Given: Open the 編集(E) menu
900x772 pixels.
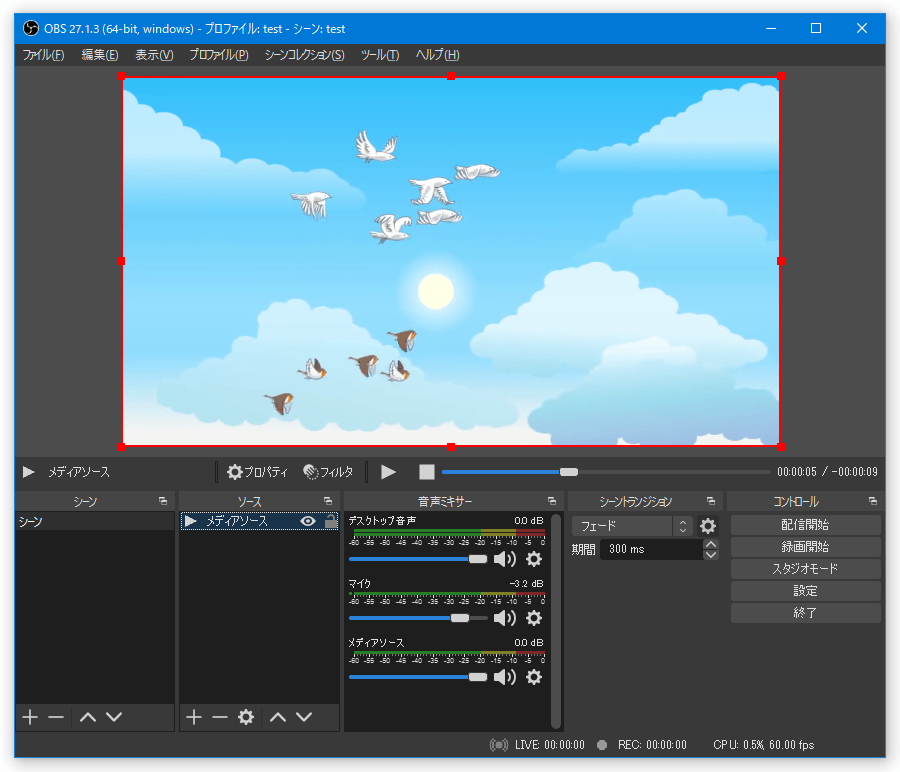Looking at the screenshot, I should (100, 55).
